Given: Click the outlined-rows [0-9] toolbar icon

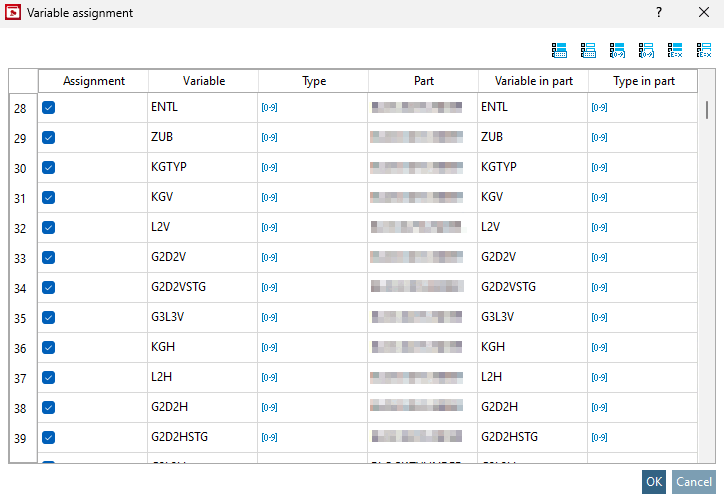Looking at the screenshot, I should (646, 49).
